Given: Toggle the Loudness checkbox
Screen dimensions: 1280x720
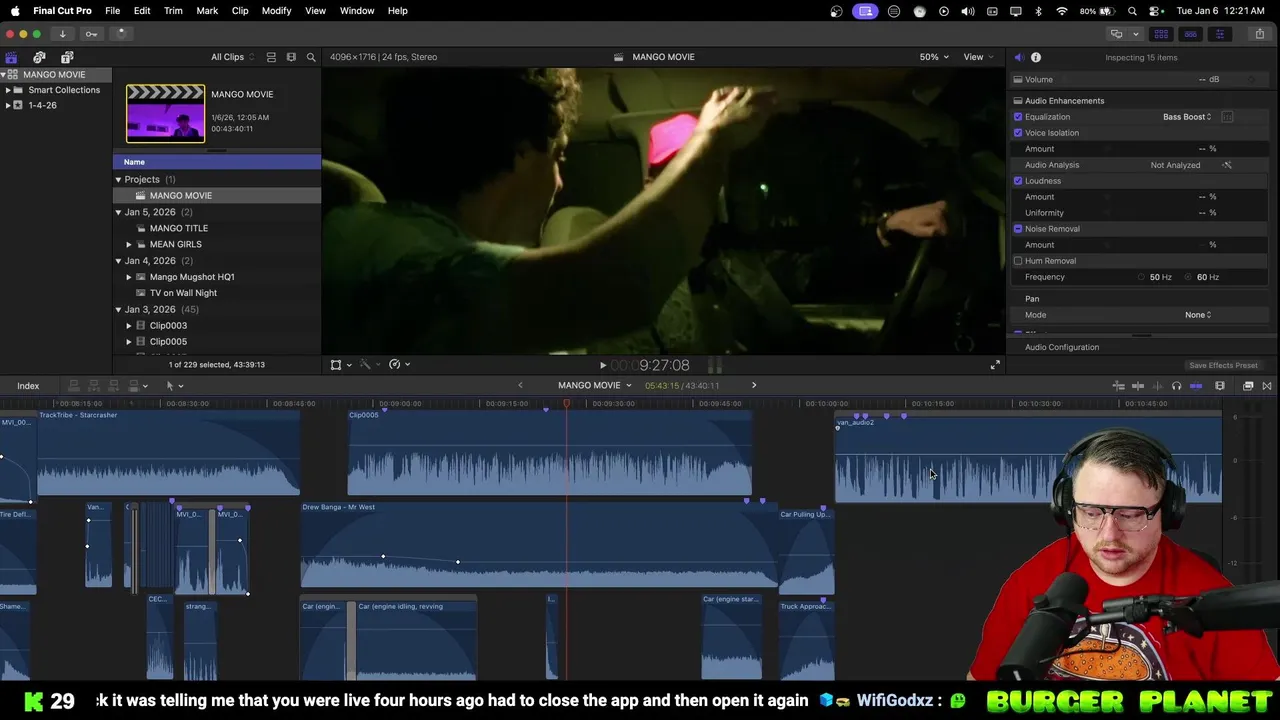Looking at the screenshot, I should click(x=1018, y=181).
